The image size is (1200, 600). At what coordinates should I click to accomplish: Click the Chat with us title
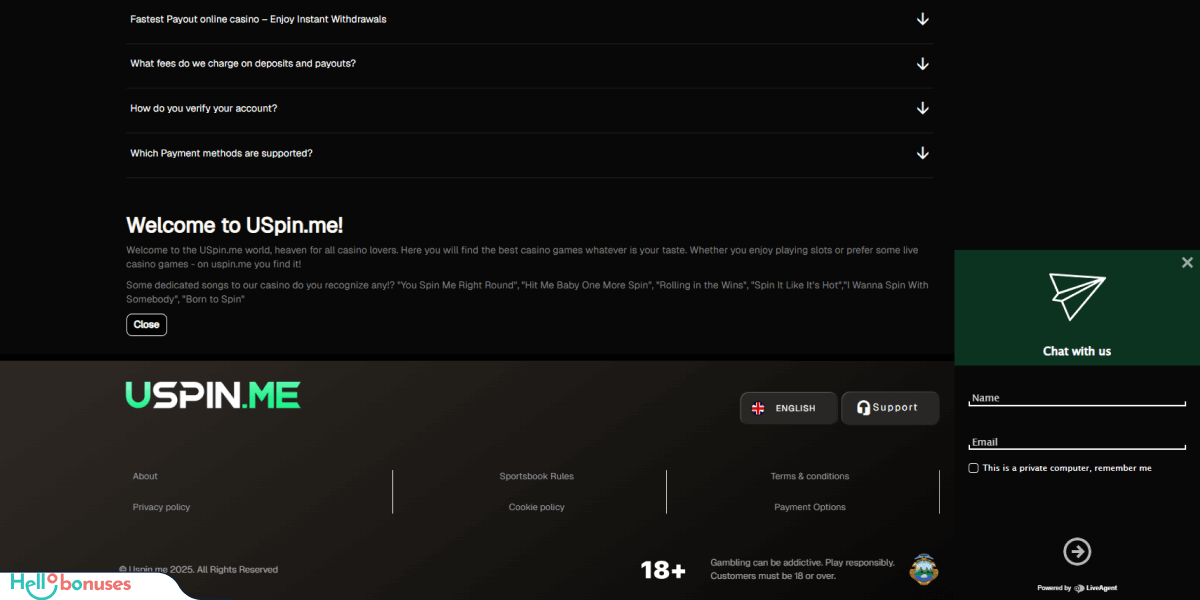point(1077,351)
